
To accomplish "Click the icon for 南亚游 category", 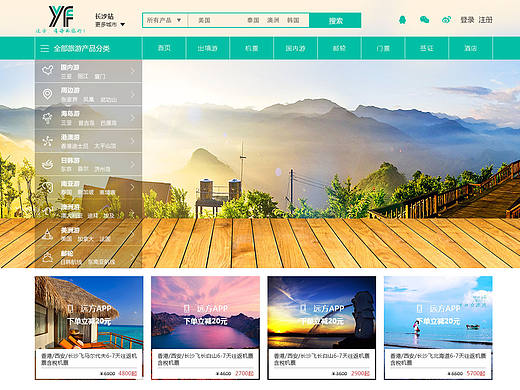I will 47,187.
